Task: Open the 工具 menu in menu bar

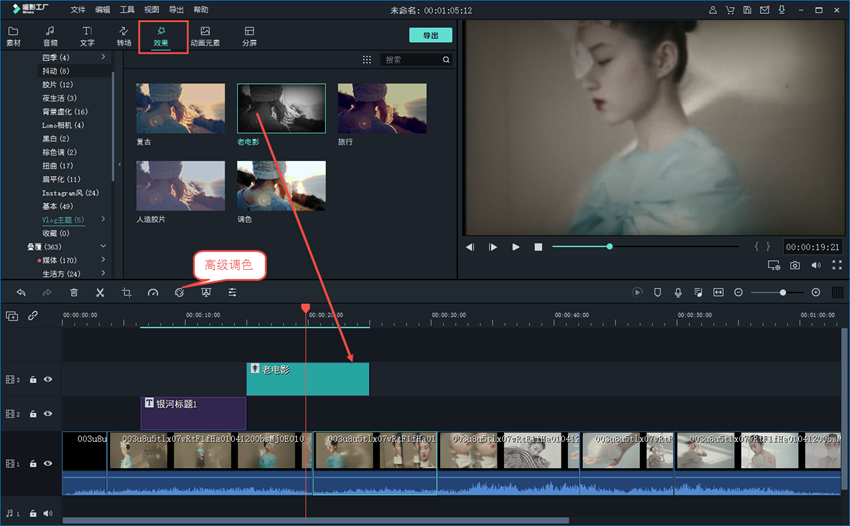Action: [x=127, y=10]
